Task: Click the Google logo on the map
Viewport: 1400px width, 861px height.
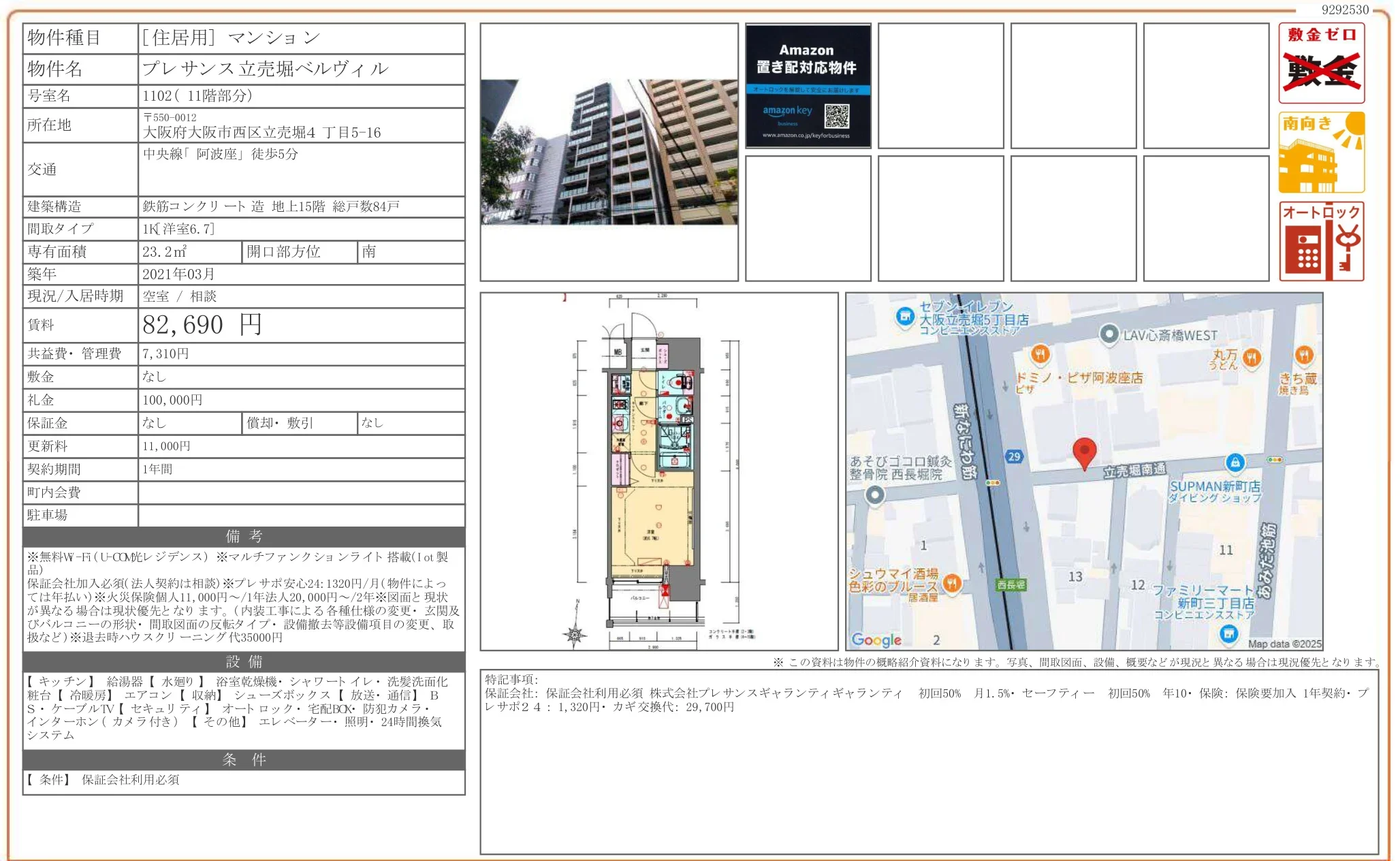Action: pos(876,640)
